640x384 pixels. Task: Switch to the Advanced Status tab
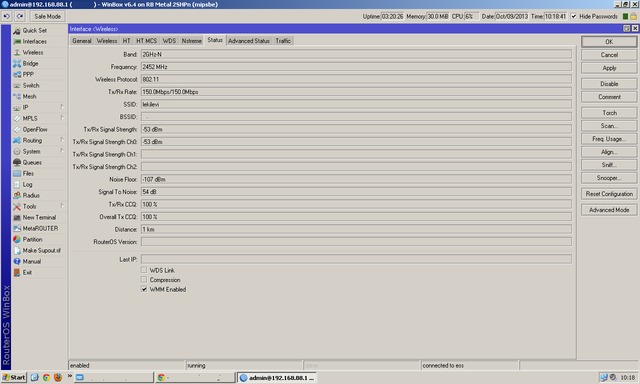click(249, 41)
